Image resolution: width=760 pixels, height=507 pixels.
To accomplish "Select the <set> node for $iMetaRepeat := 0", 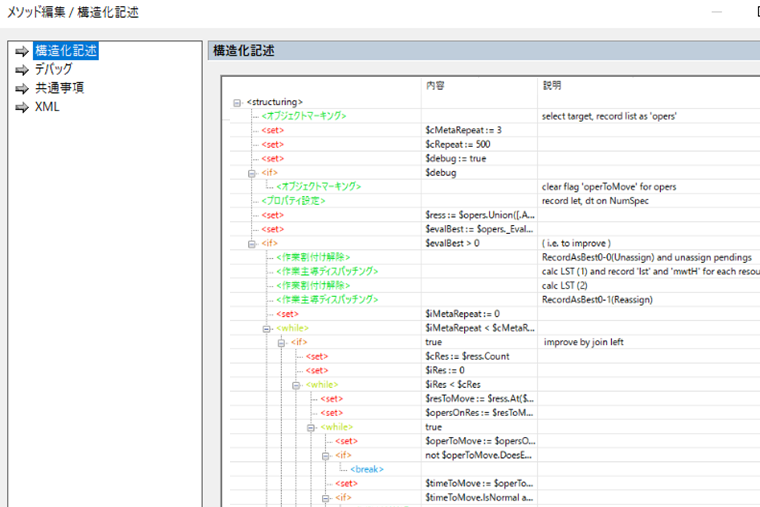I will (287, 314).
